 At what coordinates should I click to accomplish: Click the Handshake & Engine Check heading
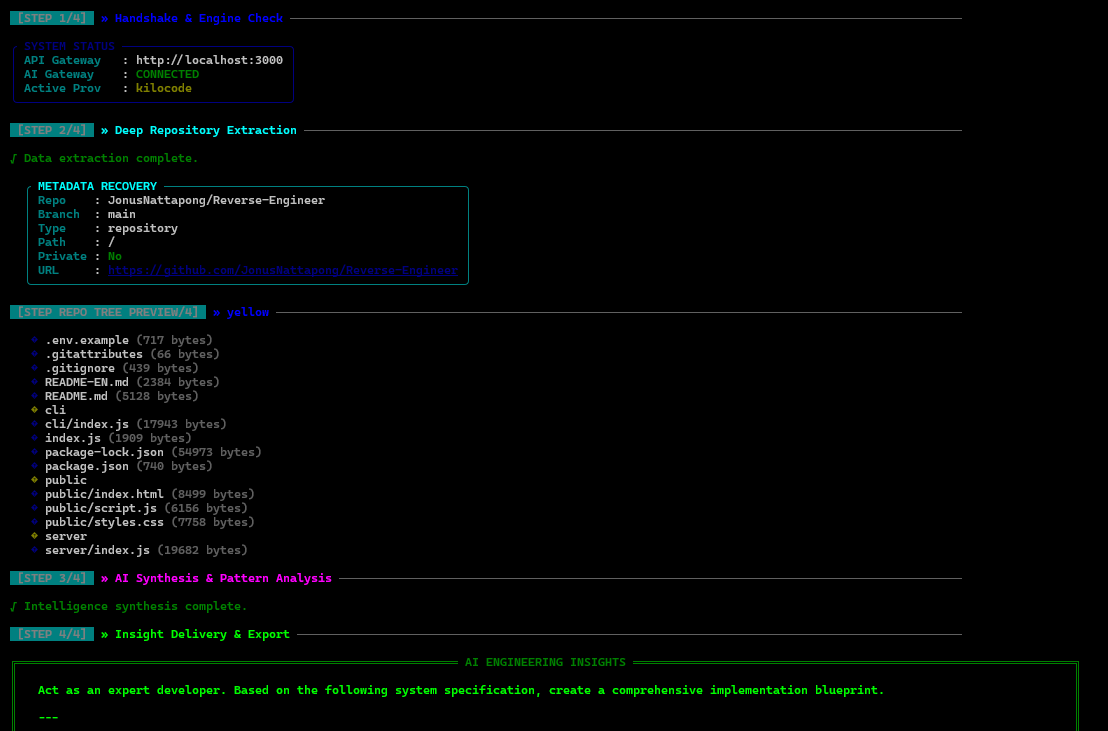(199, 18)
